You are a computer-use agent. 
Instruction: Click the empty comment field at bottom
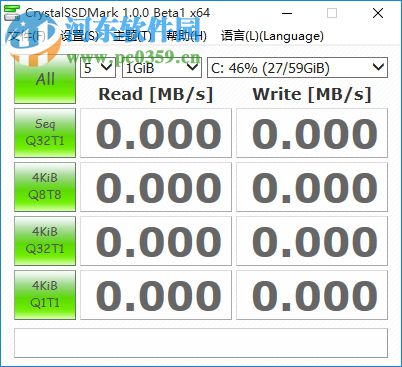click(201, 343)
